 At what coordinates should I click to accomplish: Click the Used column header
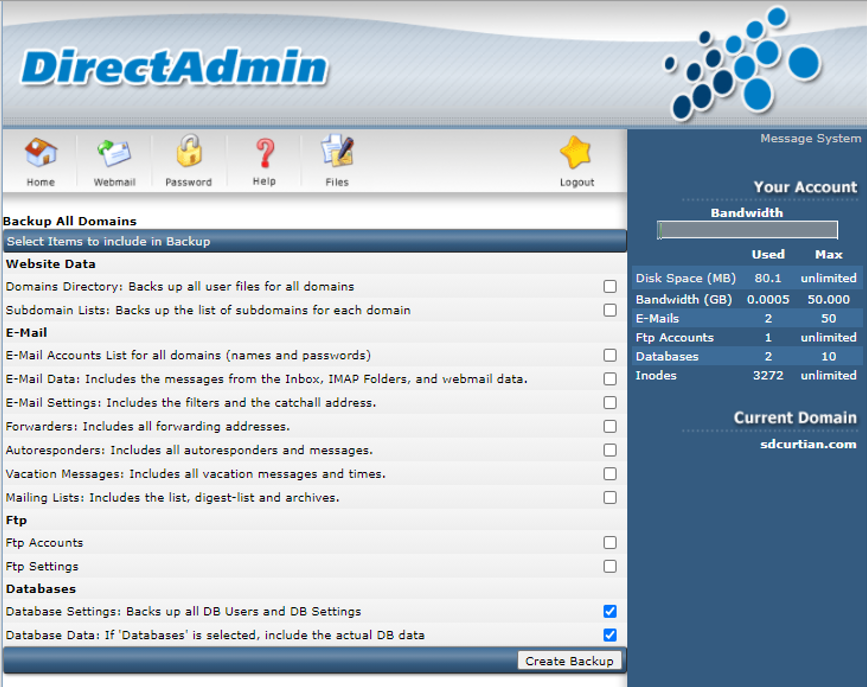click(x=768, y=254)
